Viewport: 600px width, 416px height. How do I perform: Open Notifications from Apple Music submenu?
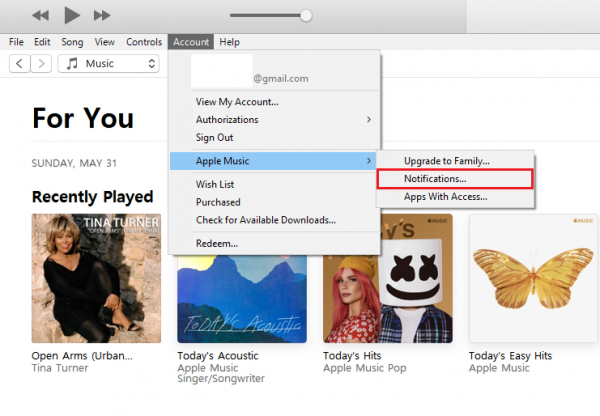pos(455,179)
